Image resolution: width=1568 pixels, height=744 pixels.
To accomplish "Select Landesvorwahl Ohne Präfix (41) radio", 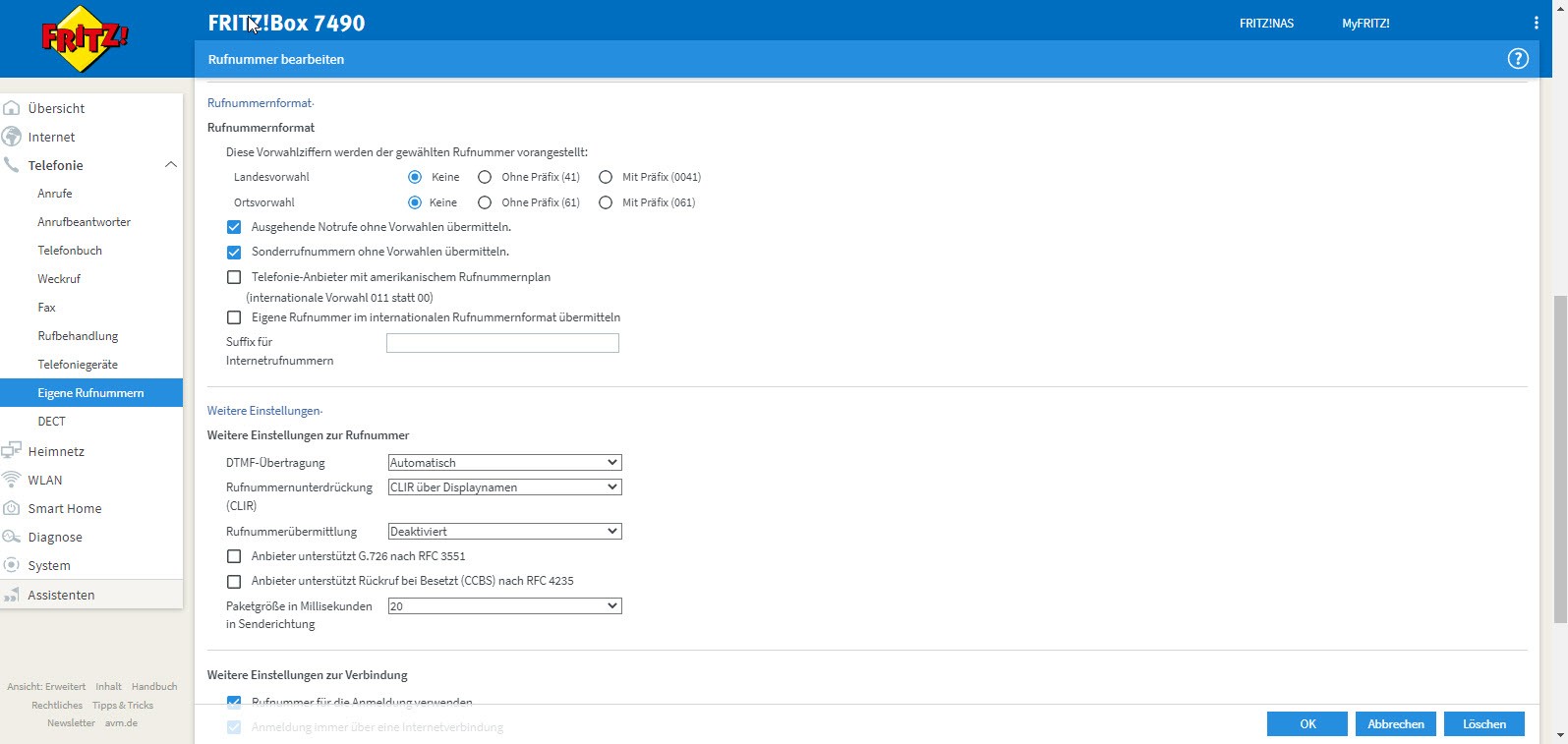I will [485, 177].
